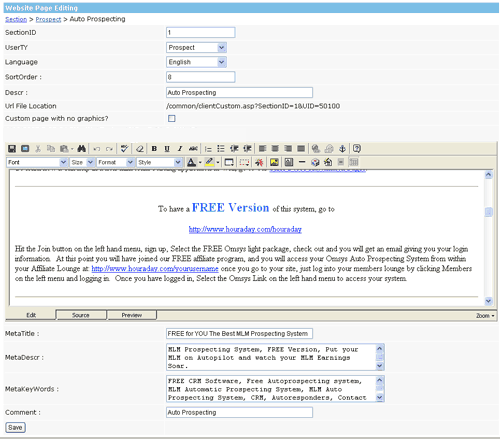
Task: Align text right
Action: pyautogui.click(x=288, y=149)
